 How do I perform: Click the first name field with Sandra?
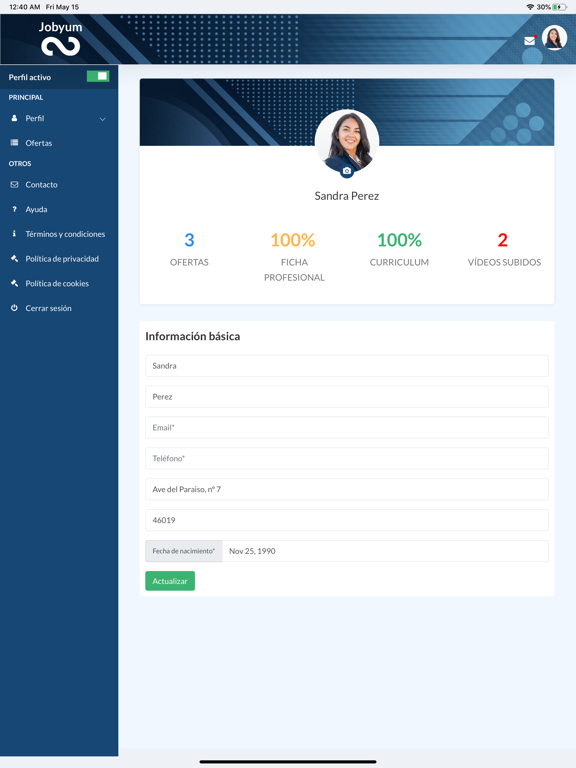(347, 366)
